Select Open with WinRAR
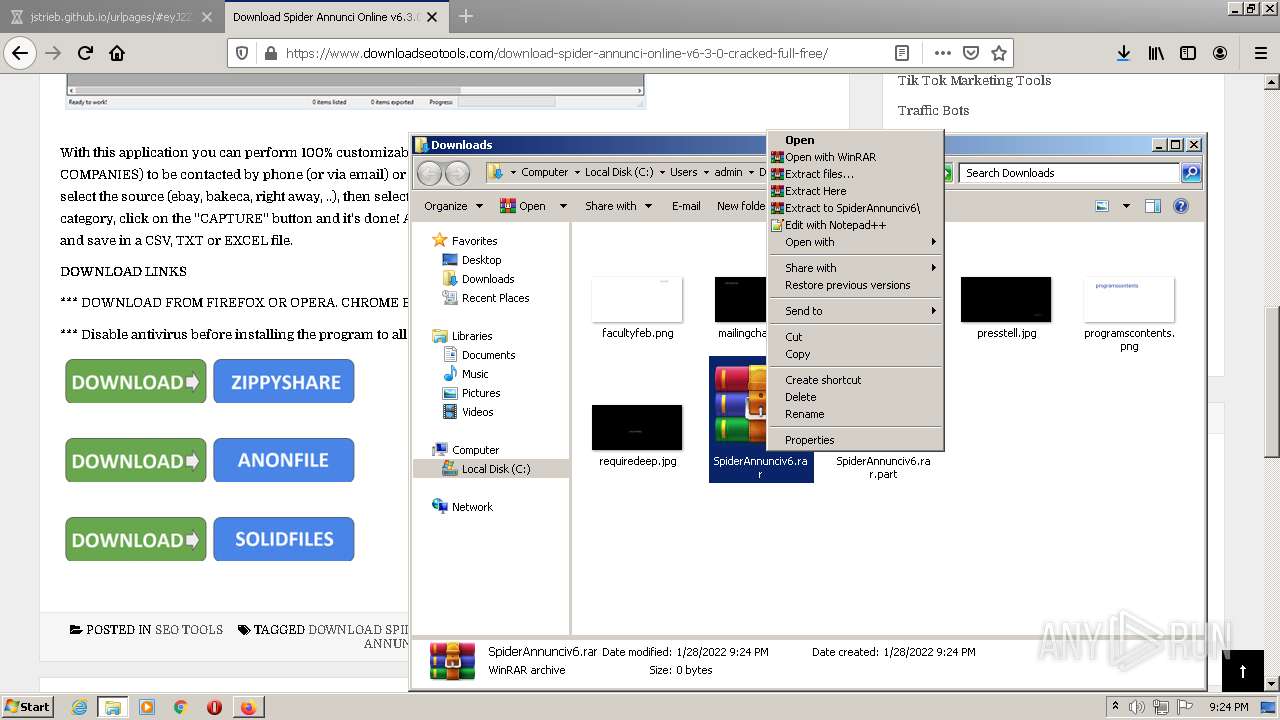Image resolution: width=1280 pixels, height=720 pixels. point(856,157)
